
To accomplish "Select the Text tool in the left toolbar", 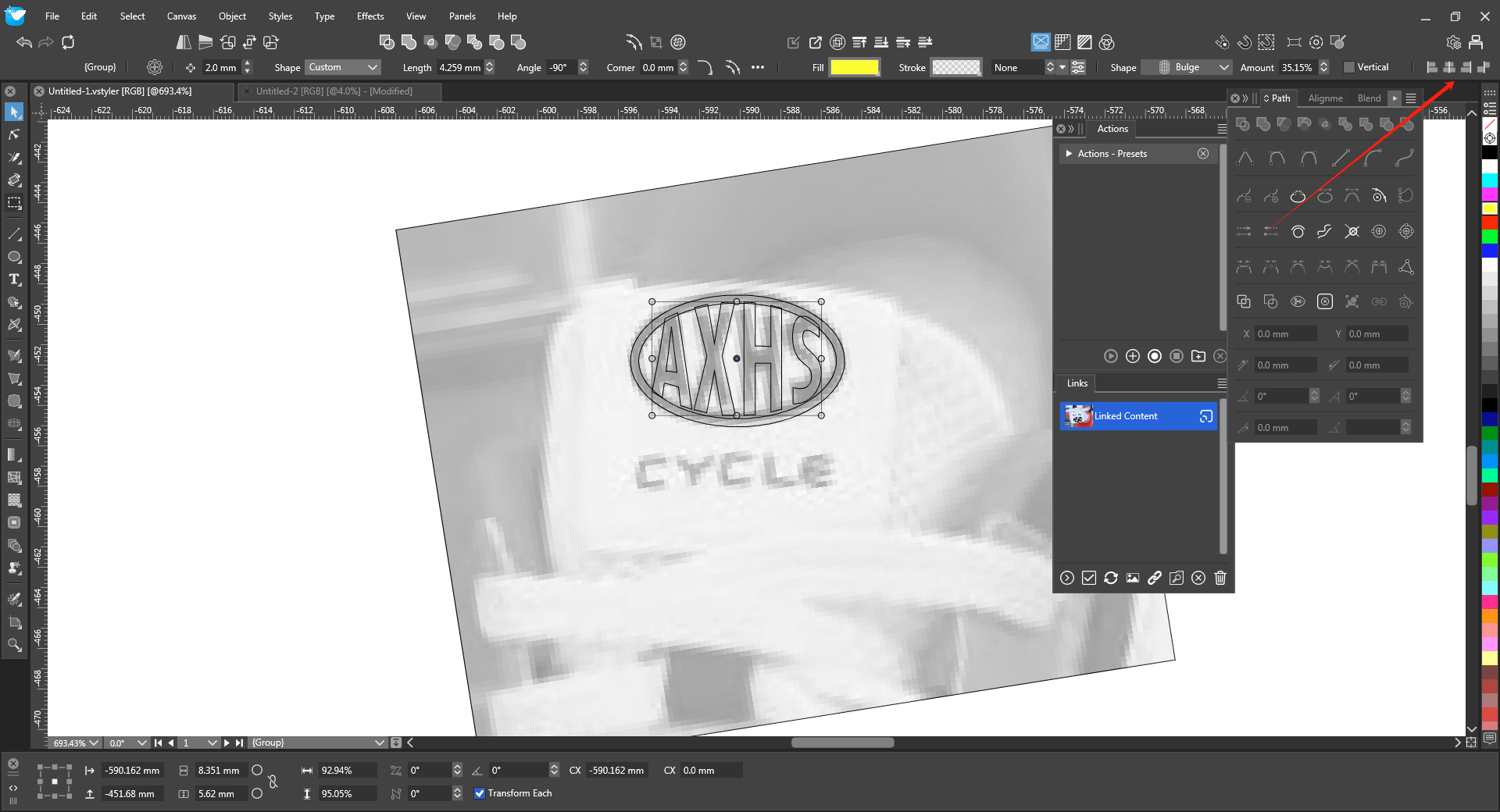I will (14, 280).
